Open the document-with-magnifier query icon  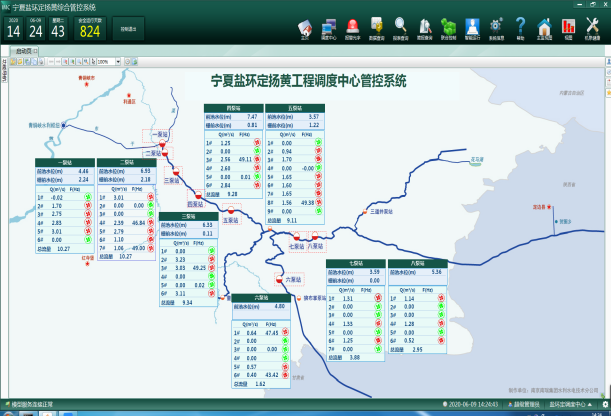[x=425, y=28]
